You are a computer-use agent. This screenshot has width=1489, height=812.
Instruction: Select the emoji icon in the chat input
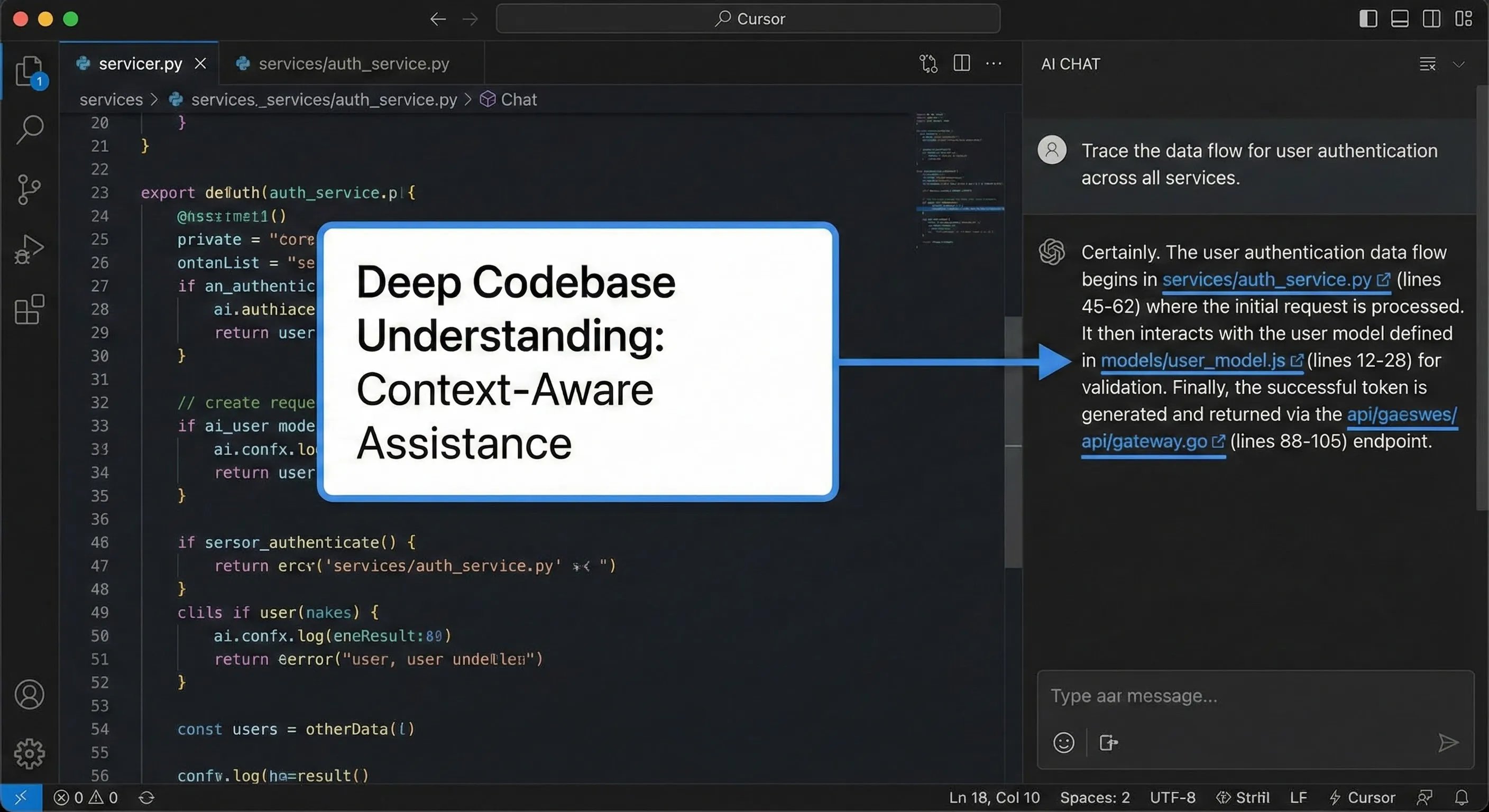click(x=1063, y=743)
